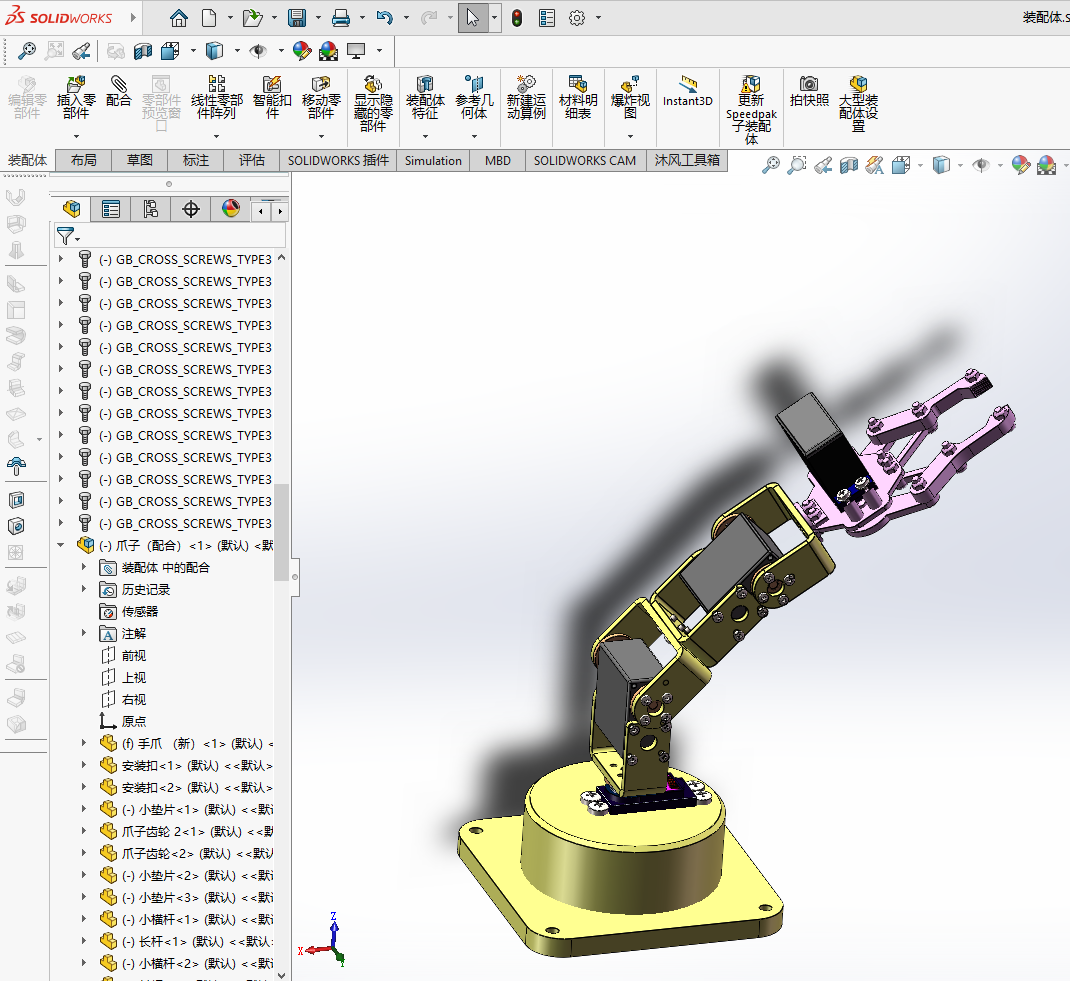Open Large Assembly Settings (大型装配体设置)

858,104
